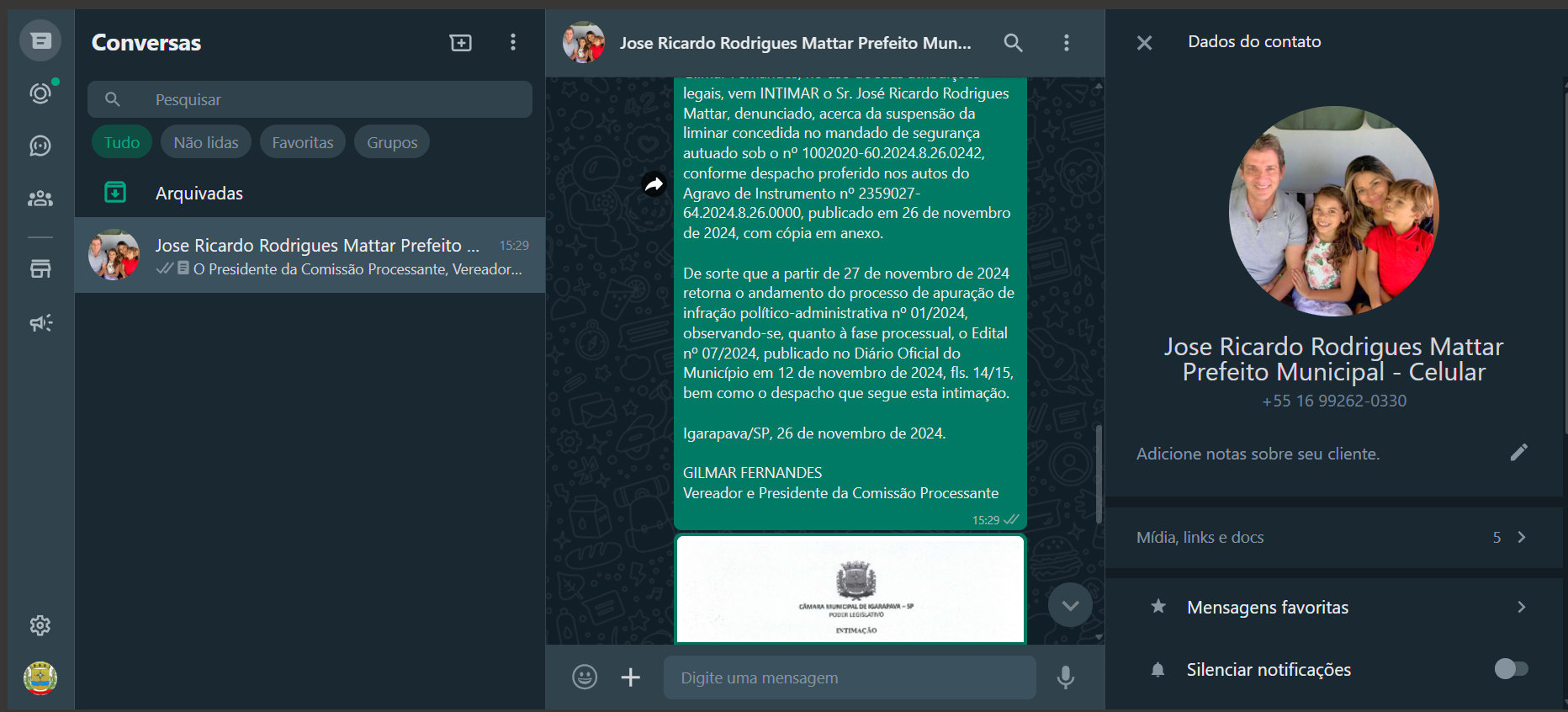This screenshot has height=712, width=1568.
Task: Open the Channels icon in left sidebar
Action: tap(40, 146)
